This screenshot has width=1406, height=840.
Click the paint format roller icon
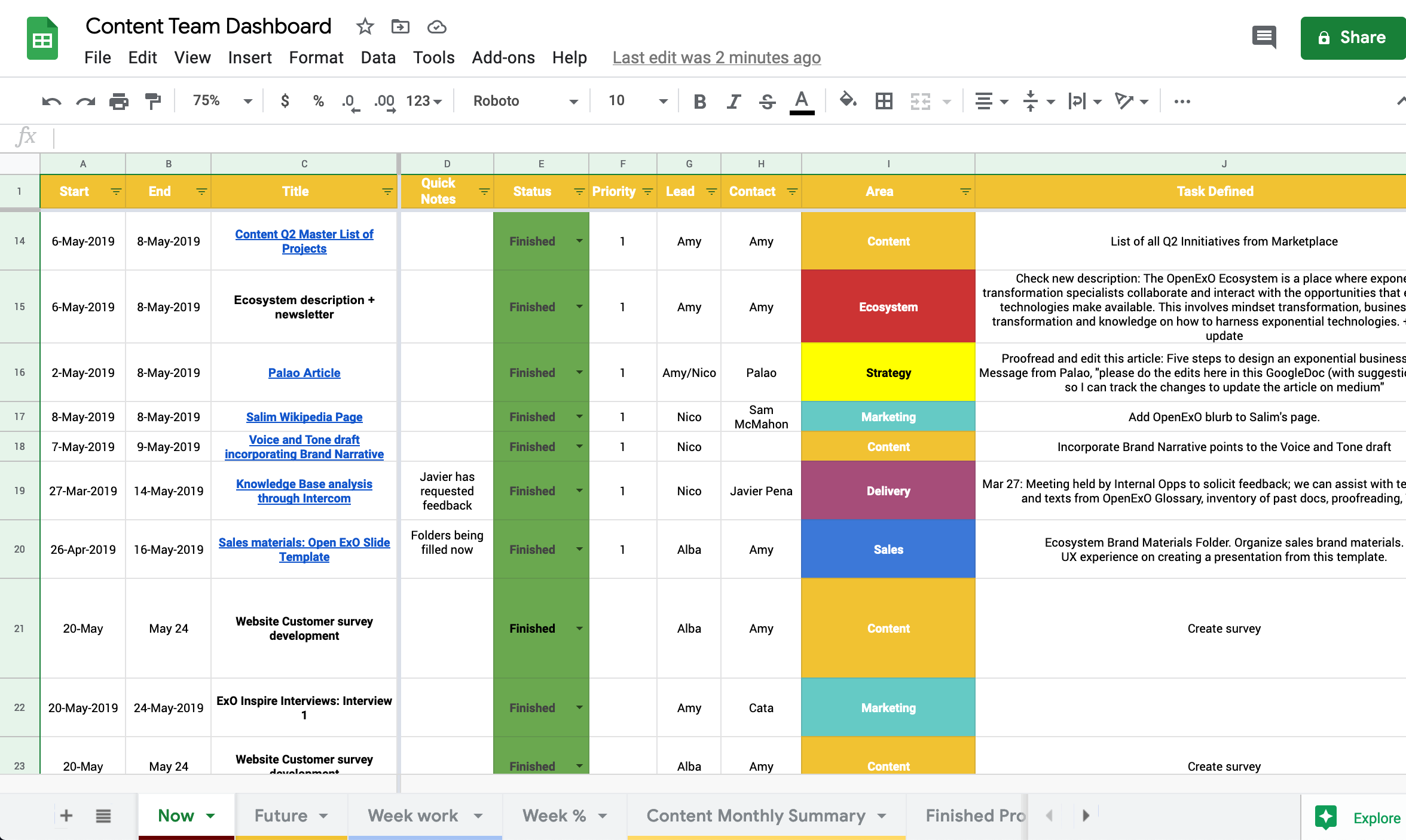click(153, 101)
